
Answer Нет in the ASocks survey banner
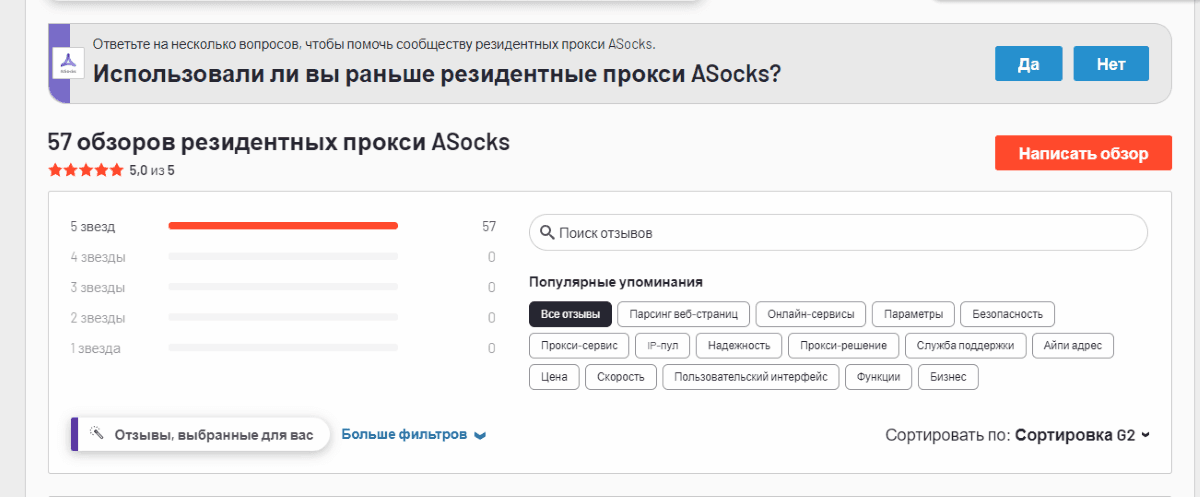point(1111,64)
